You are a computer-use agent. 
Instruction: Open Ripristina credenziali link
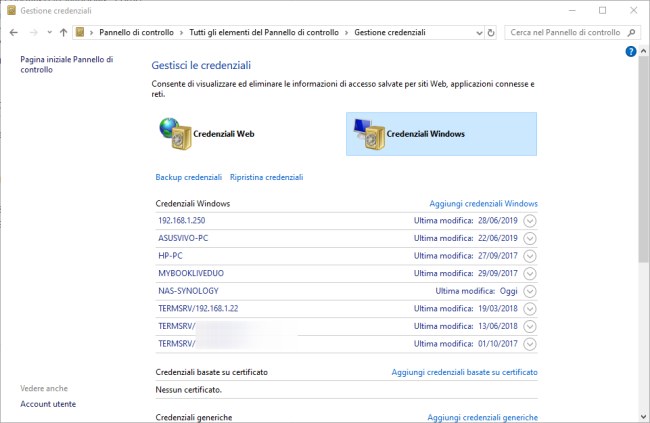pos(267,177)
